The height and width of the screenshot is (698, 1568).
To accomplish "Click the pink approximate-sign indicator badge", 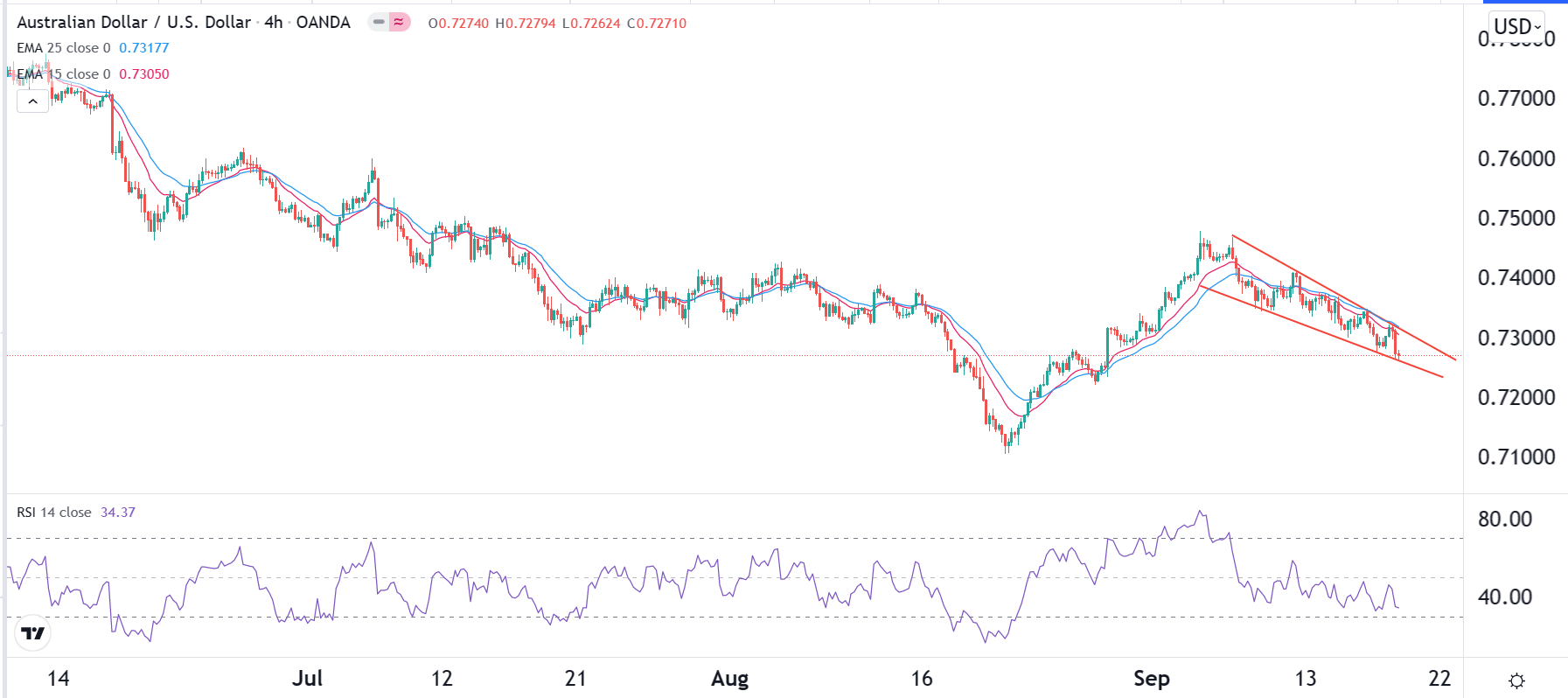I will pyautogui.click(x=400, y=23).
